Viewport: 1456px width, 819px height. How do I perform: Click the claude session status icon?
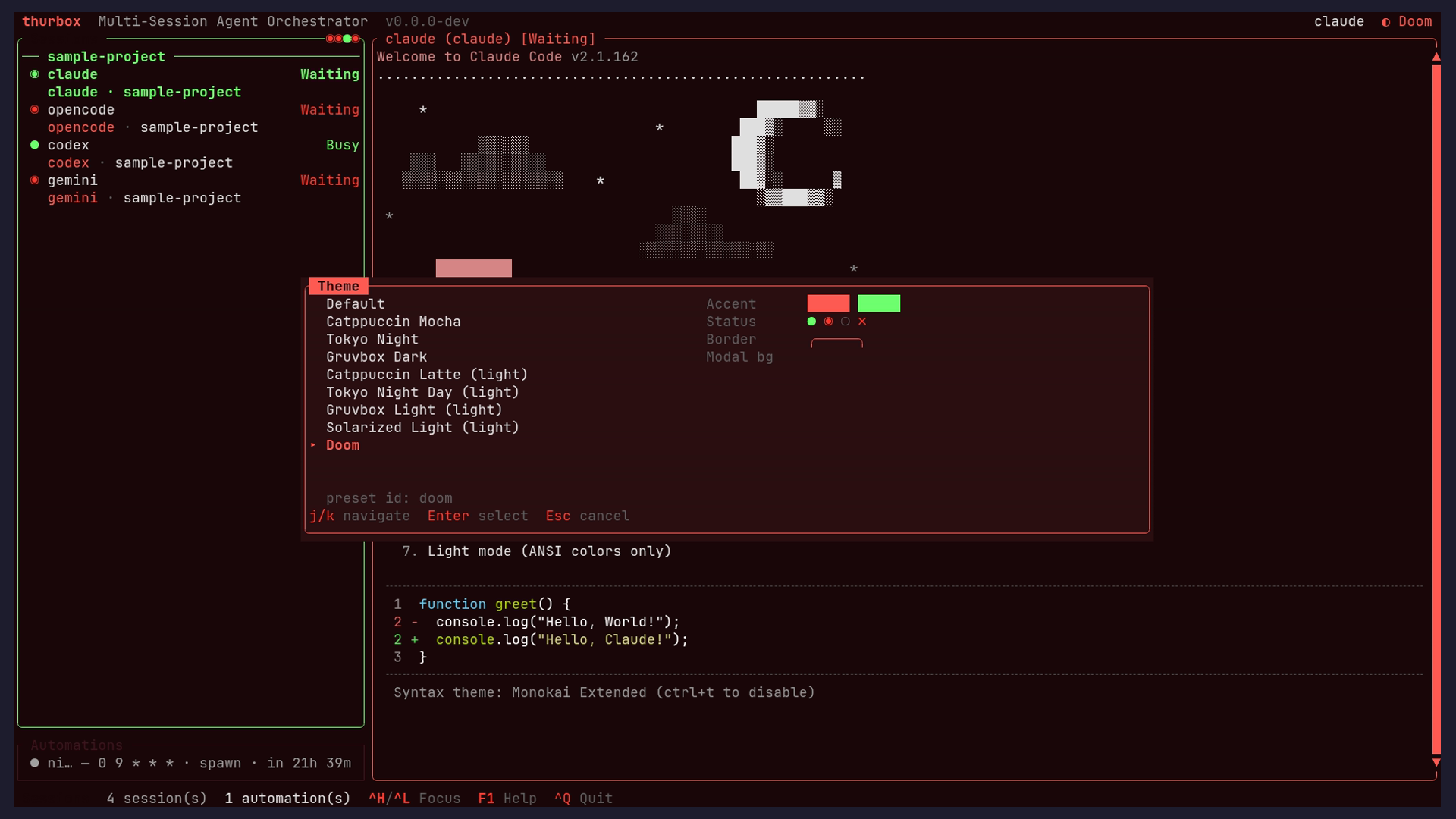click(34, 74)
